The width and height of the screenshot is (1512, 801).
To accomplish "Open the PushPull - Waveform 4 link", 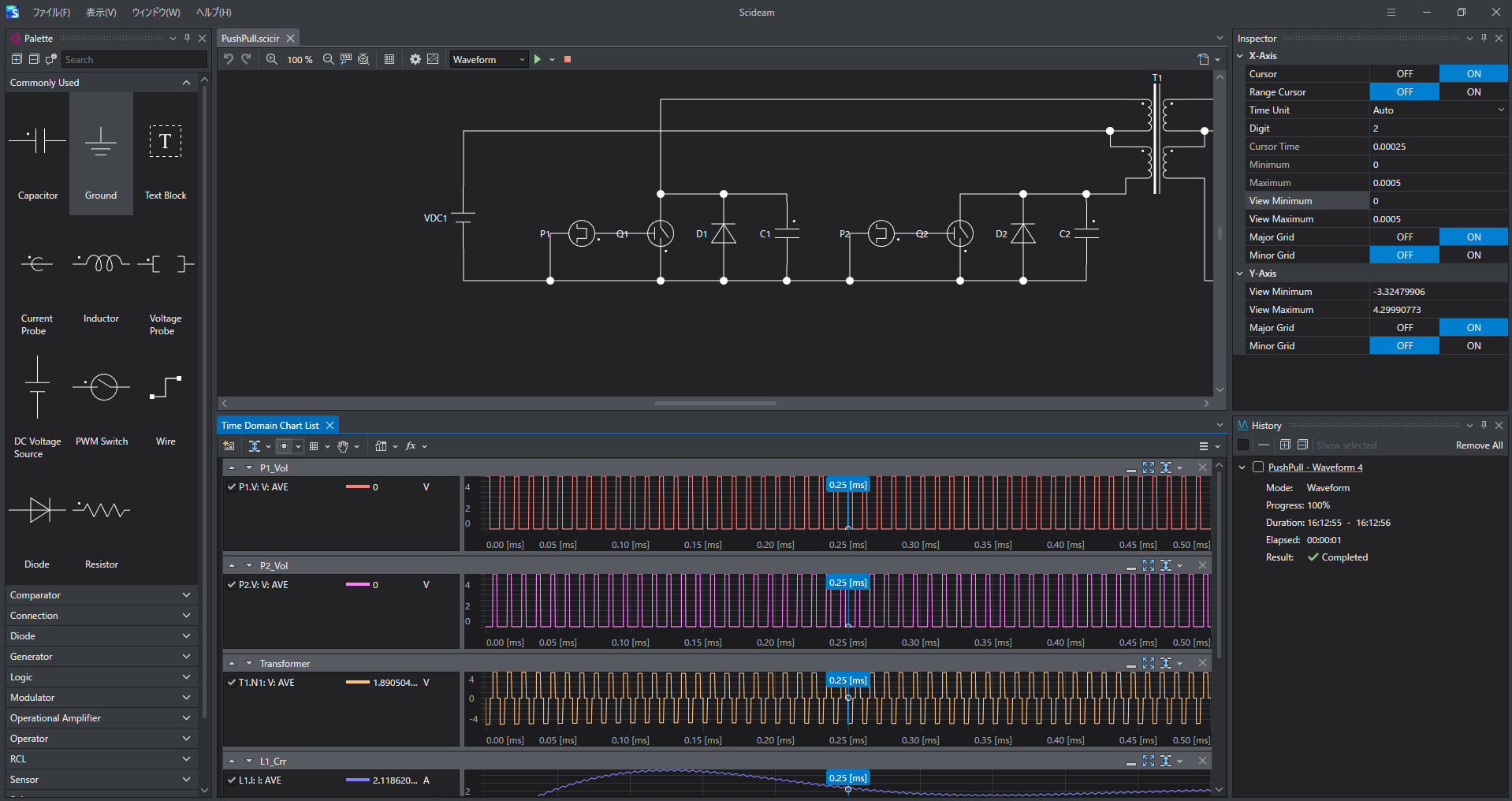I will click(1315, 468).
